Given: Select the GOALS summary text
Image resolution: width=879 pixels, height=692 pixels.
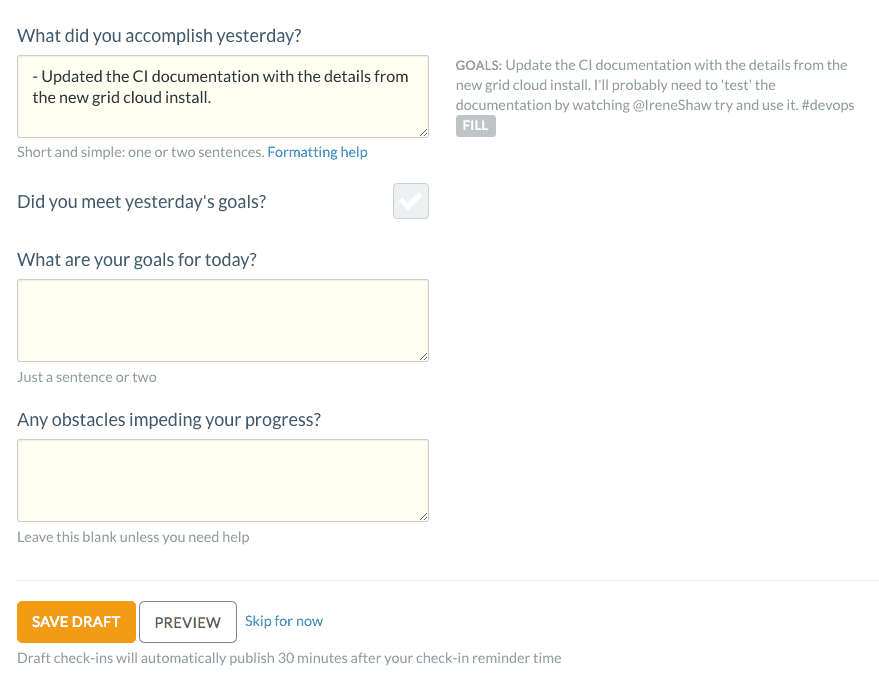Looking at the screenshot, I should pos(650,84).
